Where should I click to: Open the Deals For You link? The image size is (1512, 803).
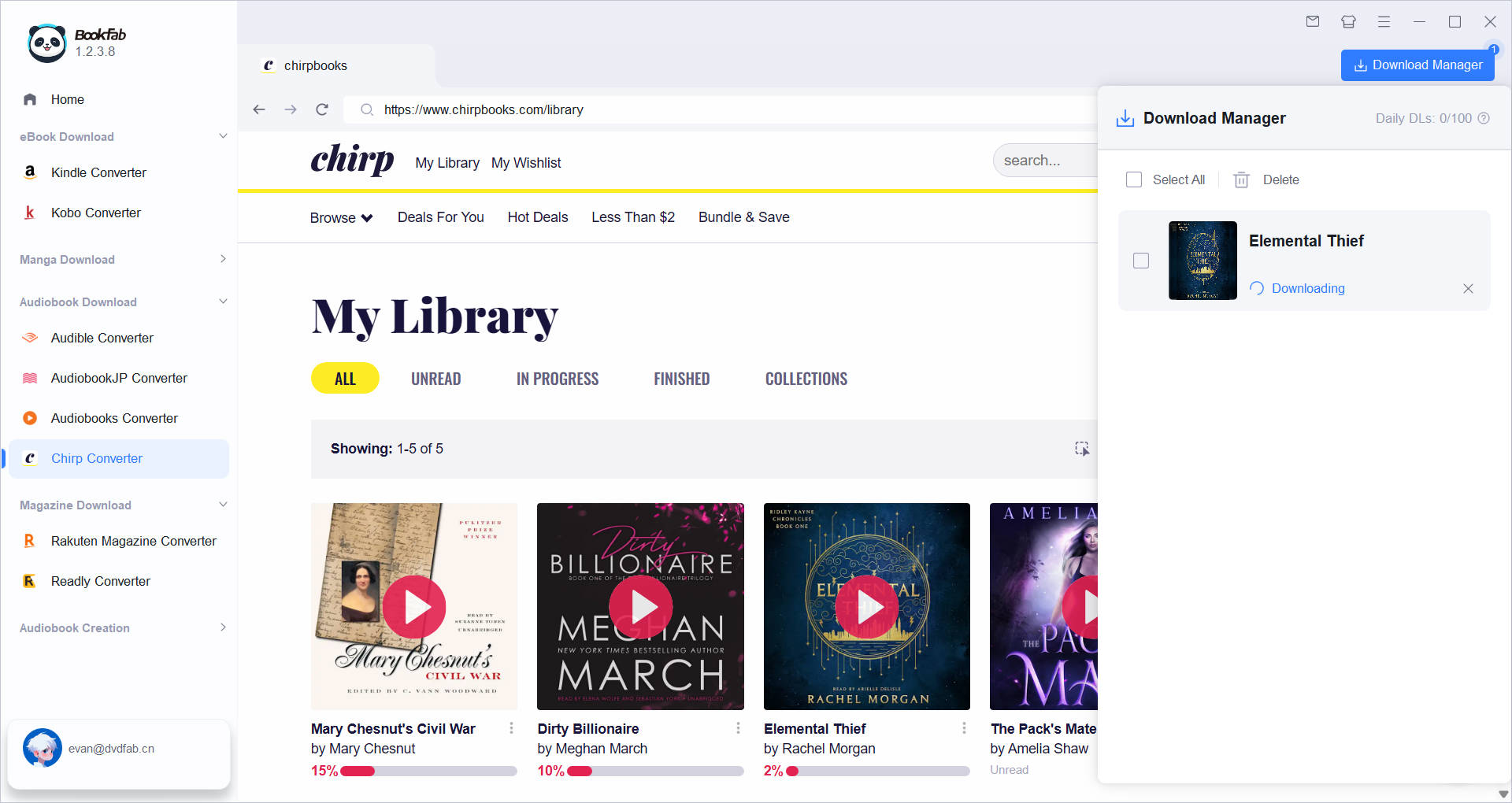[441, 217]
